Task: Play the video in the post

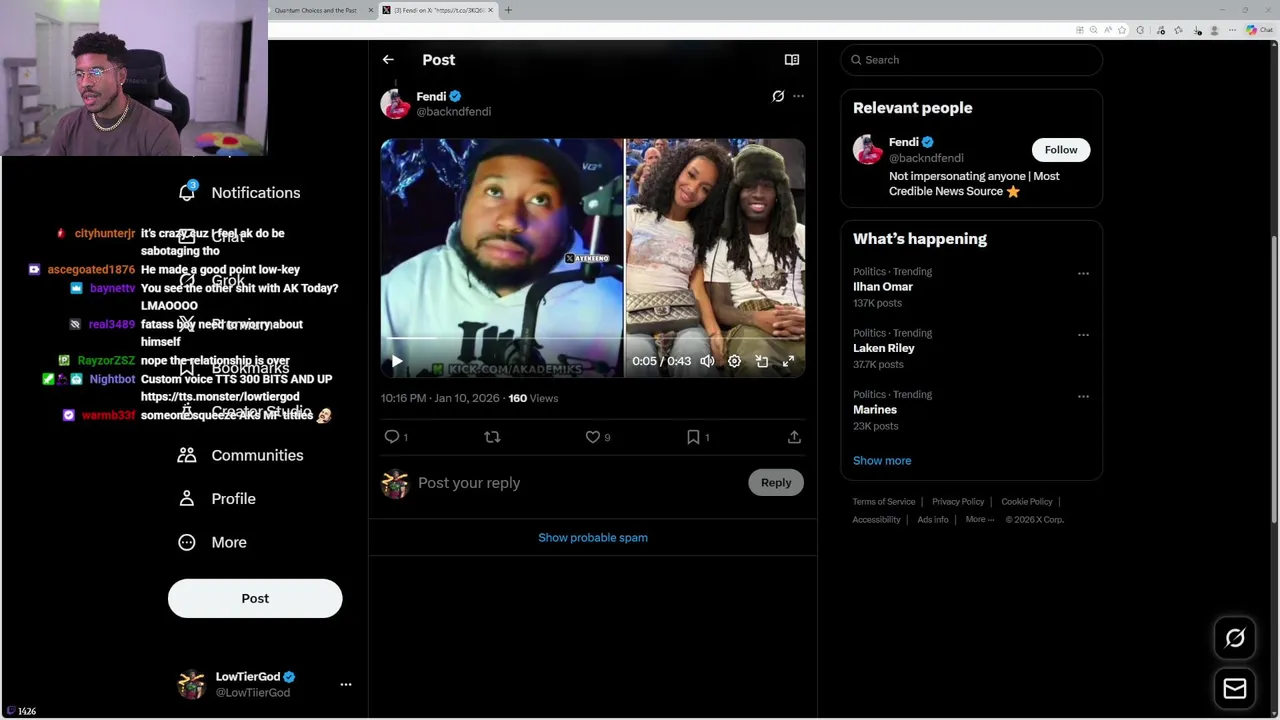Action: pos(396,361)
